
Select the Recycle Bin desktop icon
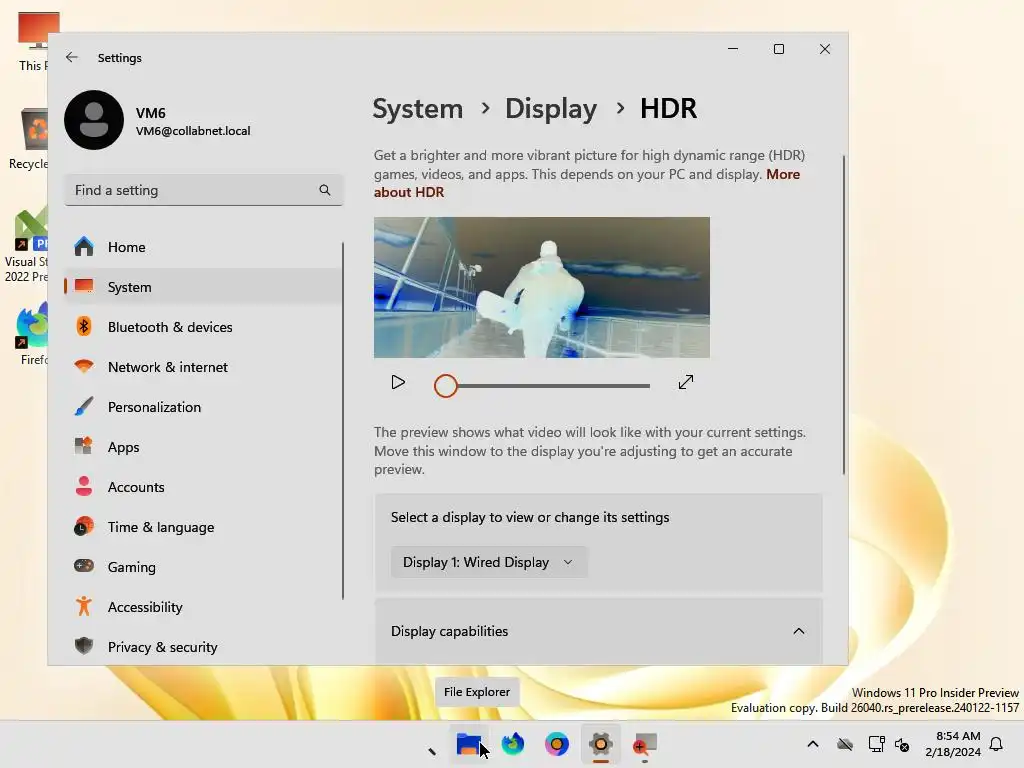tap(29, 138)
